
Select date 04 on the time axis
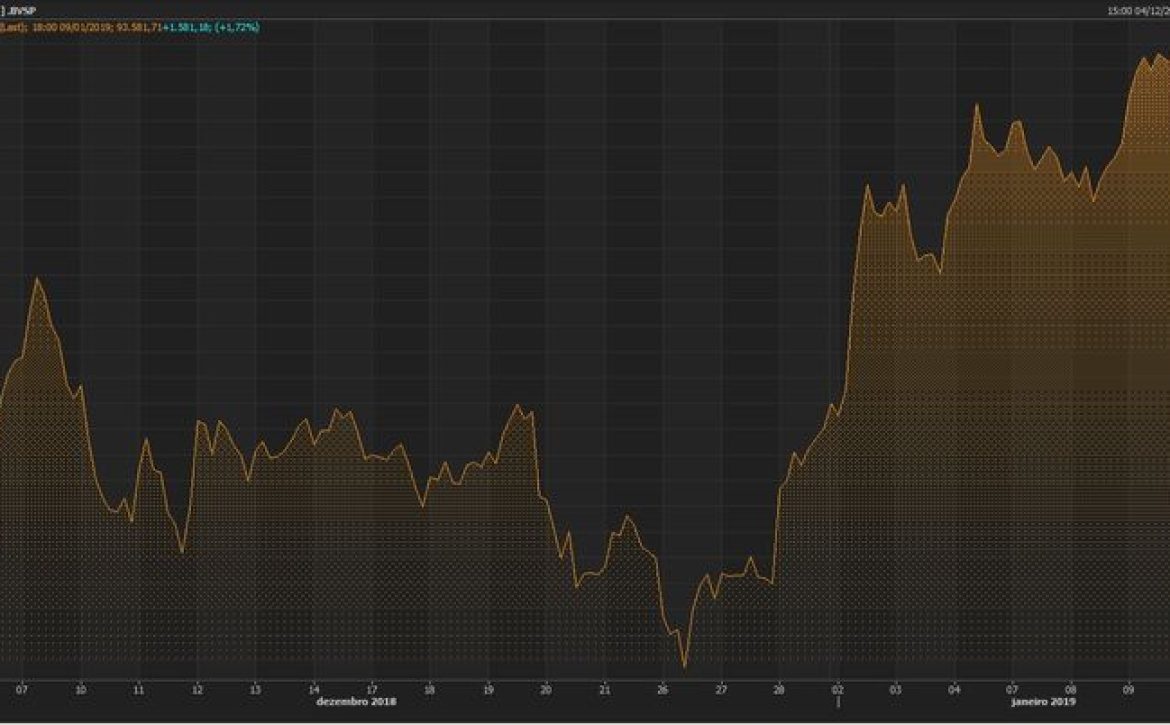(x=955, y=689)
